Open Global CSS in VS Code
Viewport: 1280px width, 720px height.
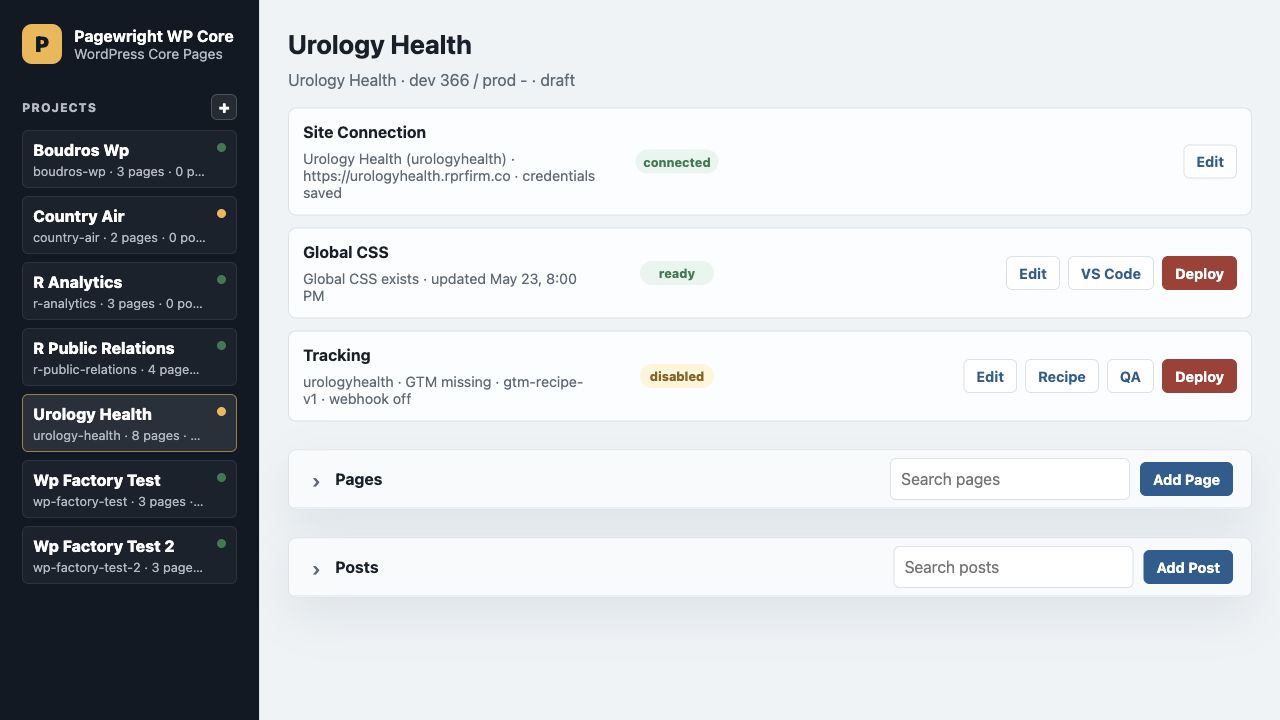pyautogui.click(x=1111, y=273)
